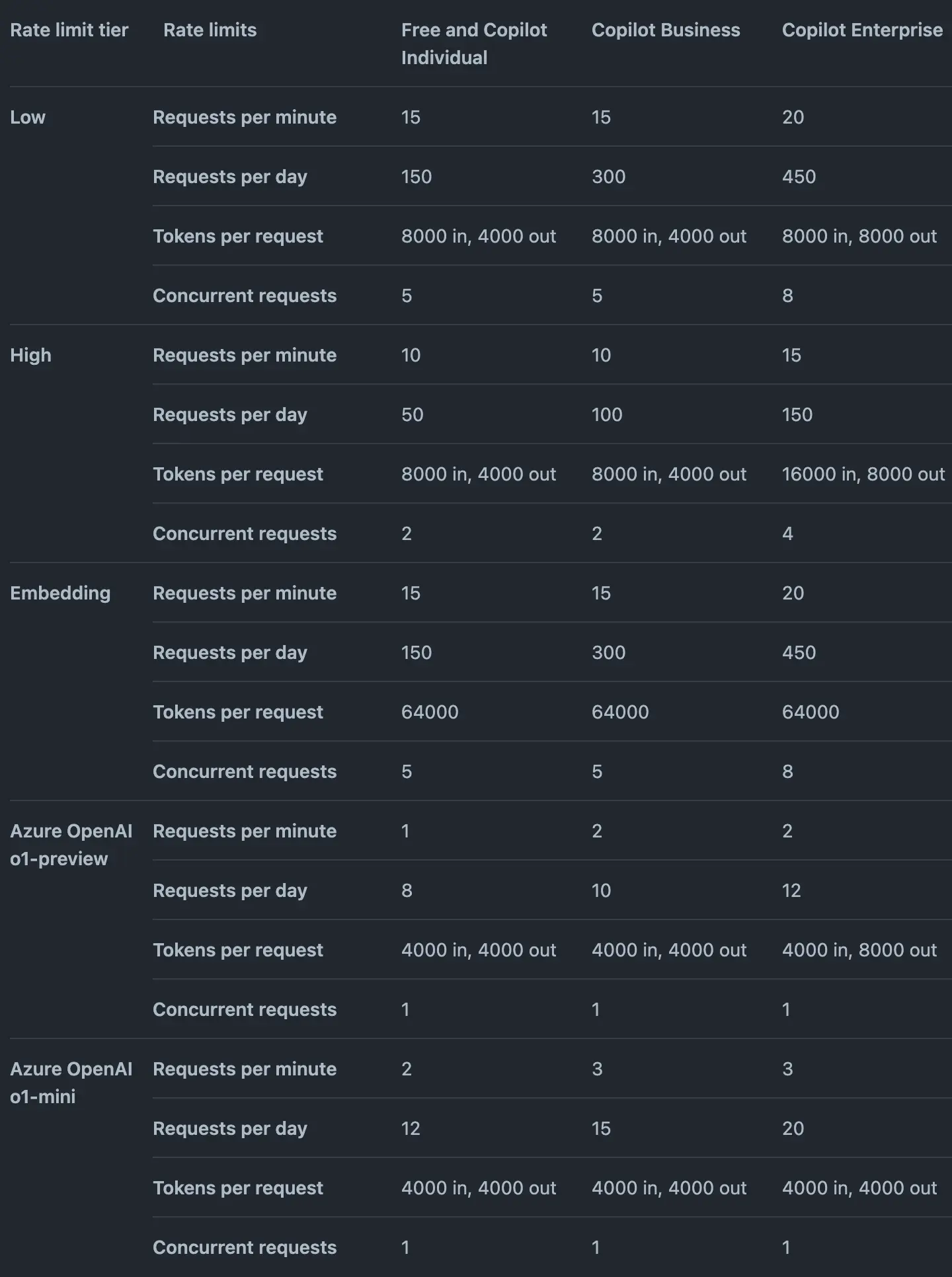
Task: Click the "Low" tier row label
Action: click(28, 118)
